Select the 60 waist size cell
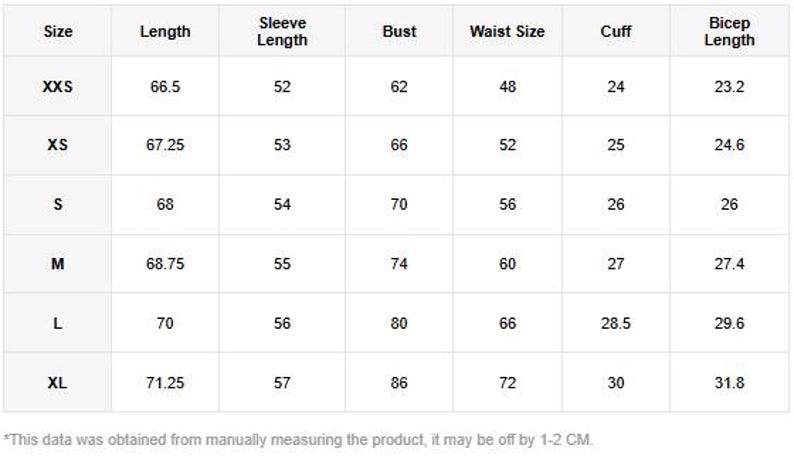This screenshot has width=794, height=462. 507,263
